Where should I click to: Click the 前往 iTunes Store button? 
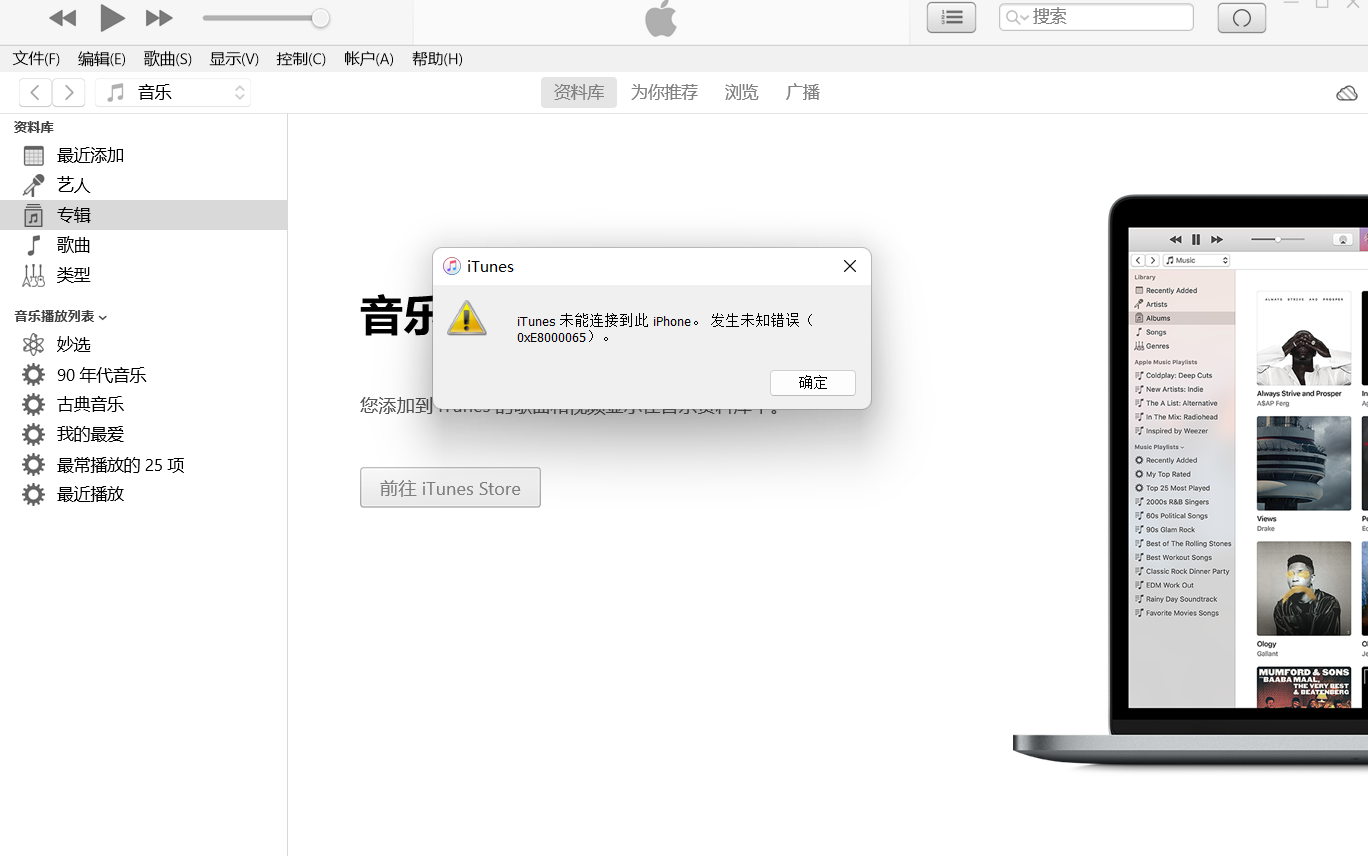tap(450, 488)
